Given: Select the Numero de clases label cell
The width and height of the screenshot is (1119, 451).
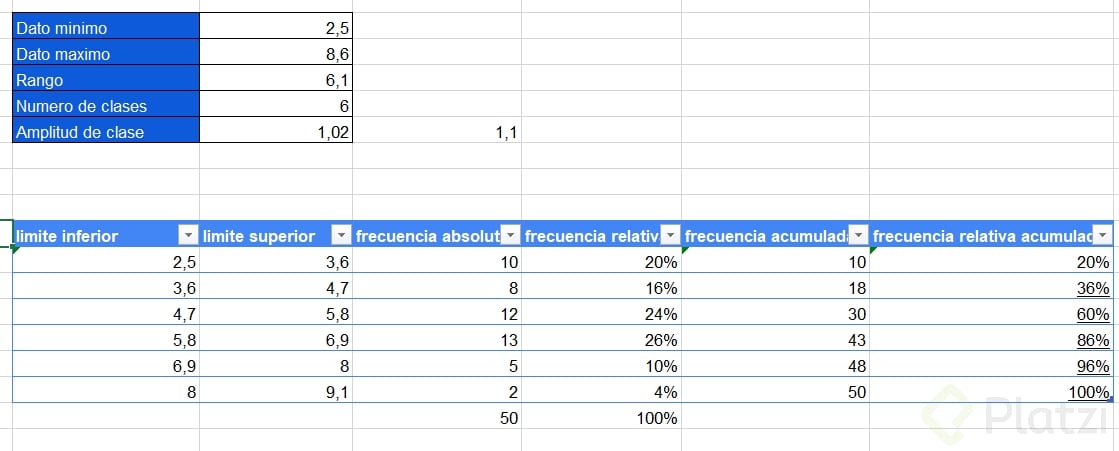Looking at the screenshot, I should (x=106, y=106).
